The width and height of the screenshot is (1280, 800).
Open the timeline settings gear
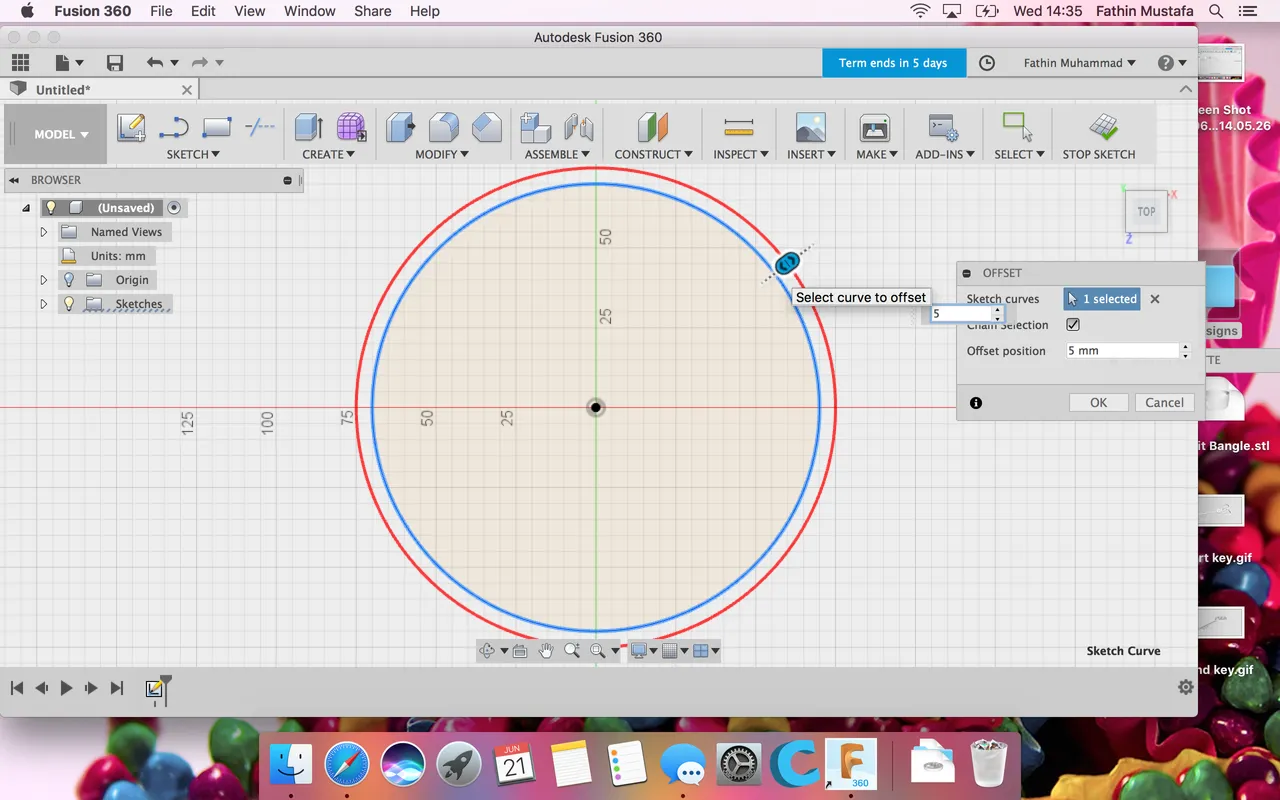pos(1186,687)
